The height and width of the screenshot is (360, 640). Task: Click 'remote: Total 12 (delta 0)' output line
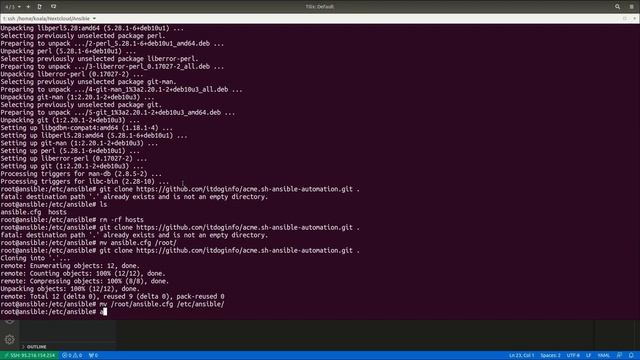(112, 296)
